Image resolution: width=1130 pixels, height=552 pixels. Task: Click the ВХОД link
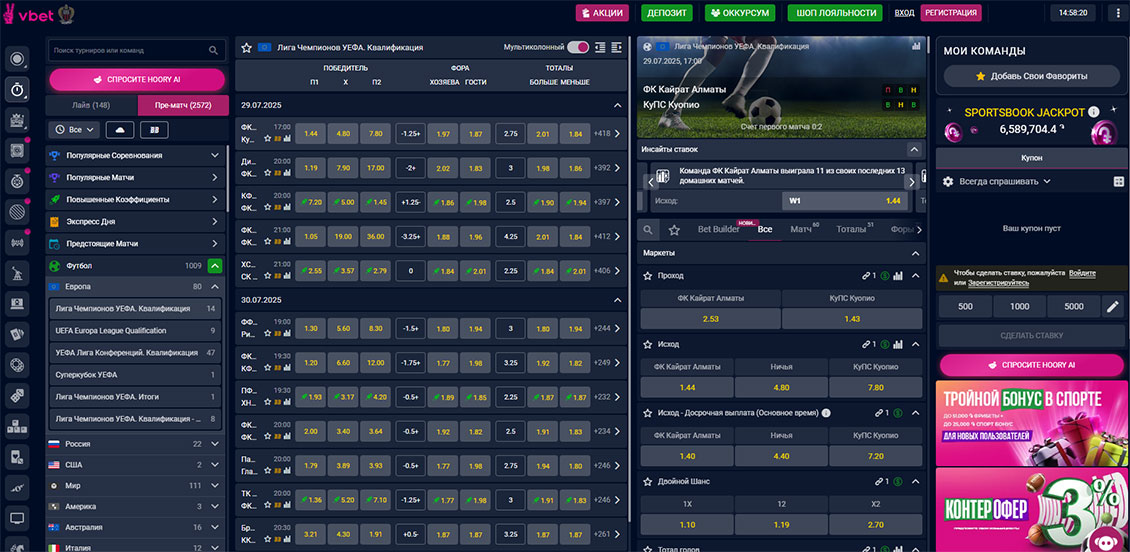[904, 13]
